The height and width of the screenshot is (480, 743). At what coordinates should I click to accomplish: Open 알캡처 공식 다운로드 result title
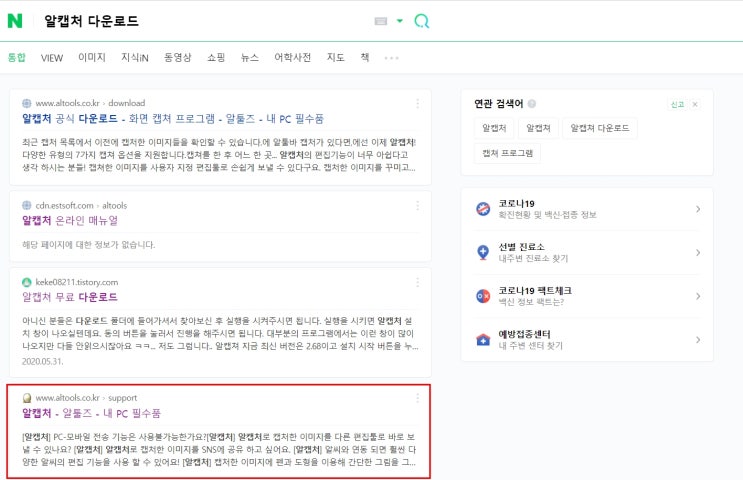point(173,118)
